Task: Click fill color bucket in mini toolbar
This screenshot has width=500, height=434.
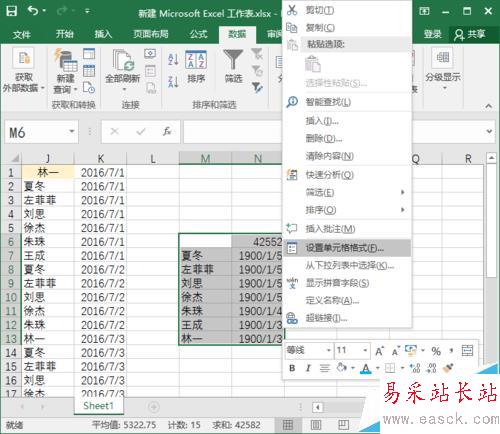Action: pyautogui.click(x=342, y=368)
